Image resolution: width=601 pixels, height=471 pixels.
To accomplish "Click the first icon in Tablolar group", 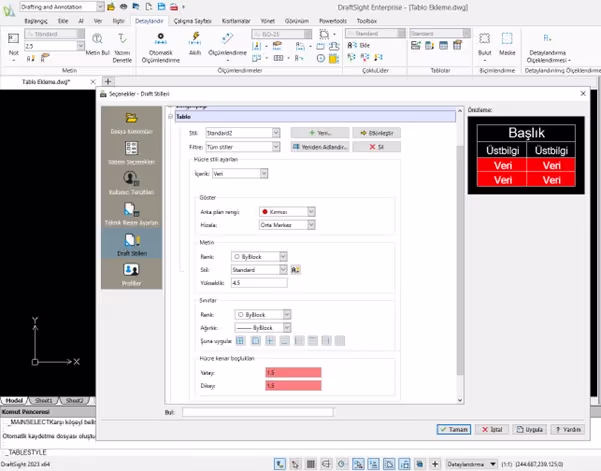I will [x=415, y=46].
